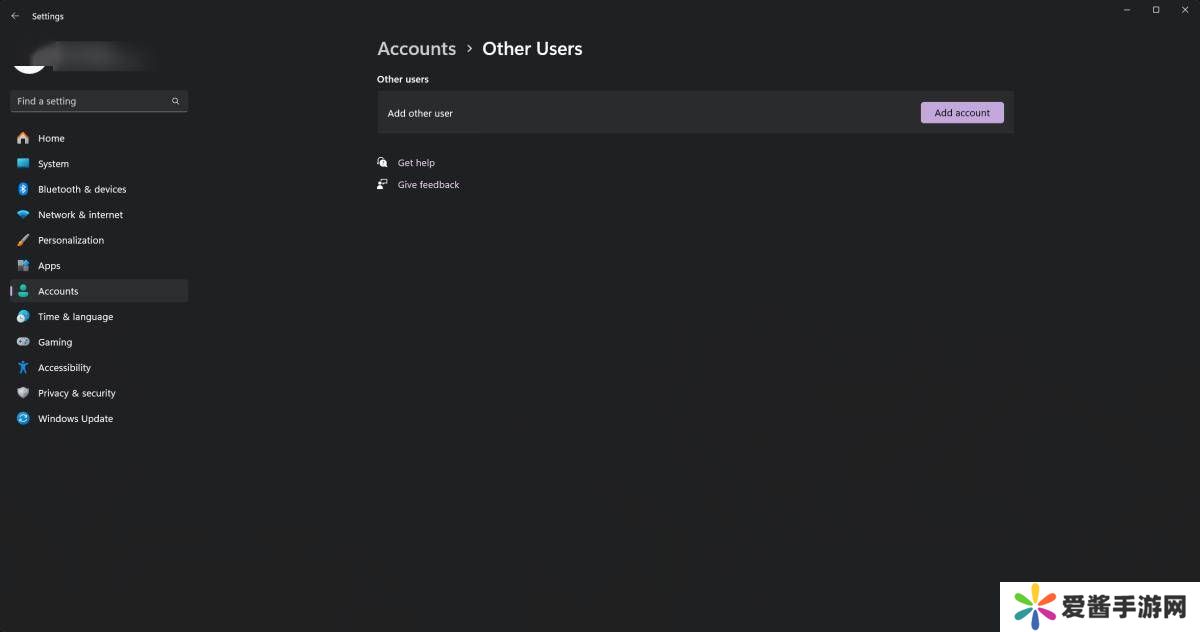Click the Windows Update refresh icon

coord(23,419)
